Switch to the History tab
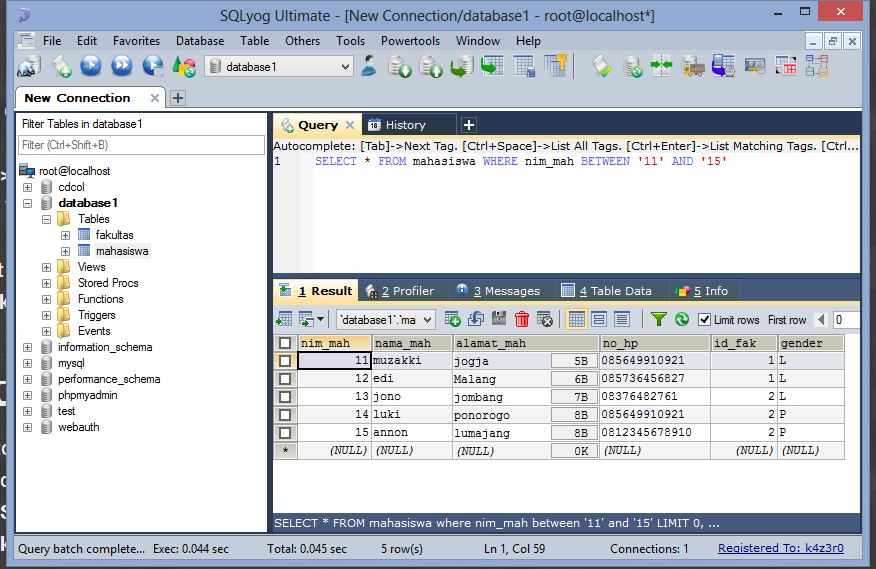 pyautogui.click(x=406, y=125)
